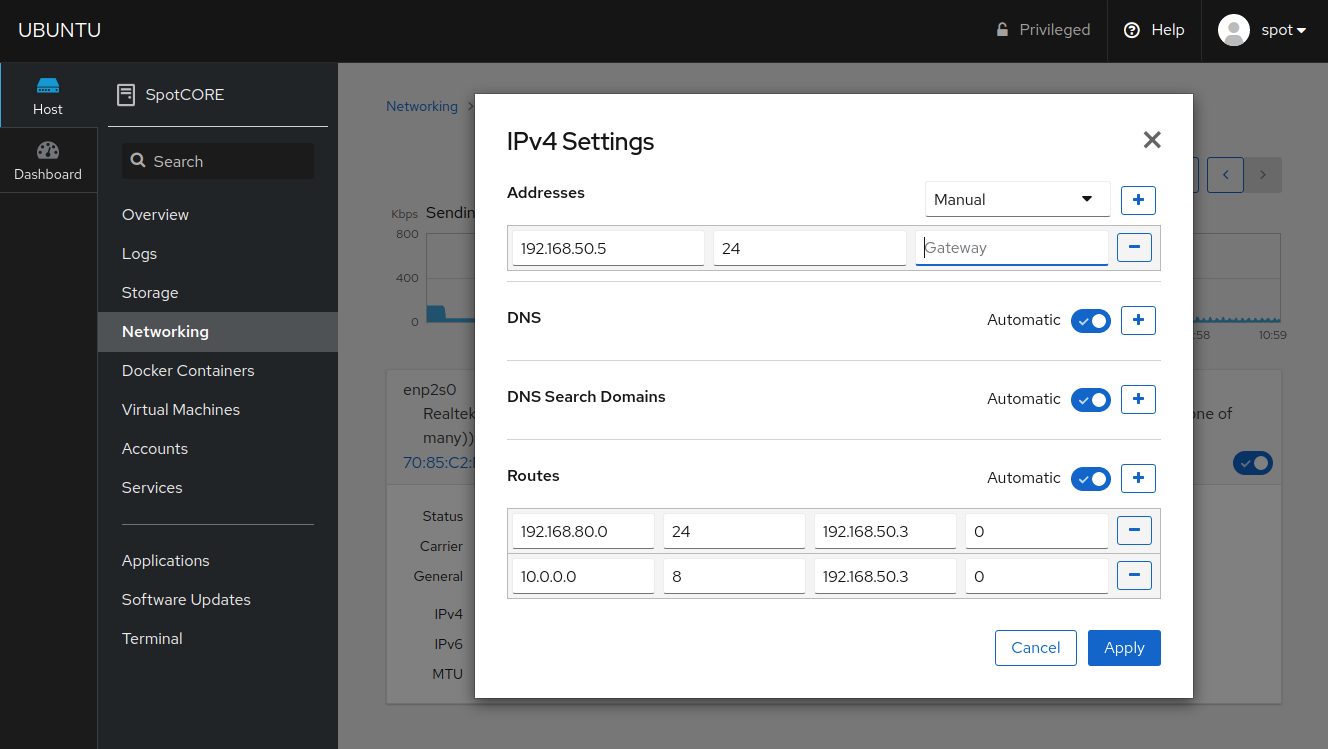This screenshot has width=1328, height=749.
Task: Remove the 192.168.50.5 address row
Action: pyautogui.click(x=1134, y=247)
